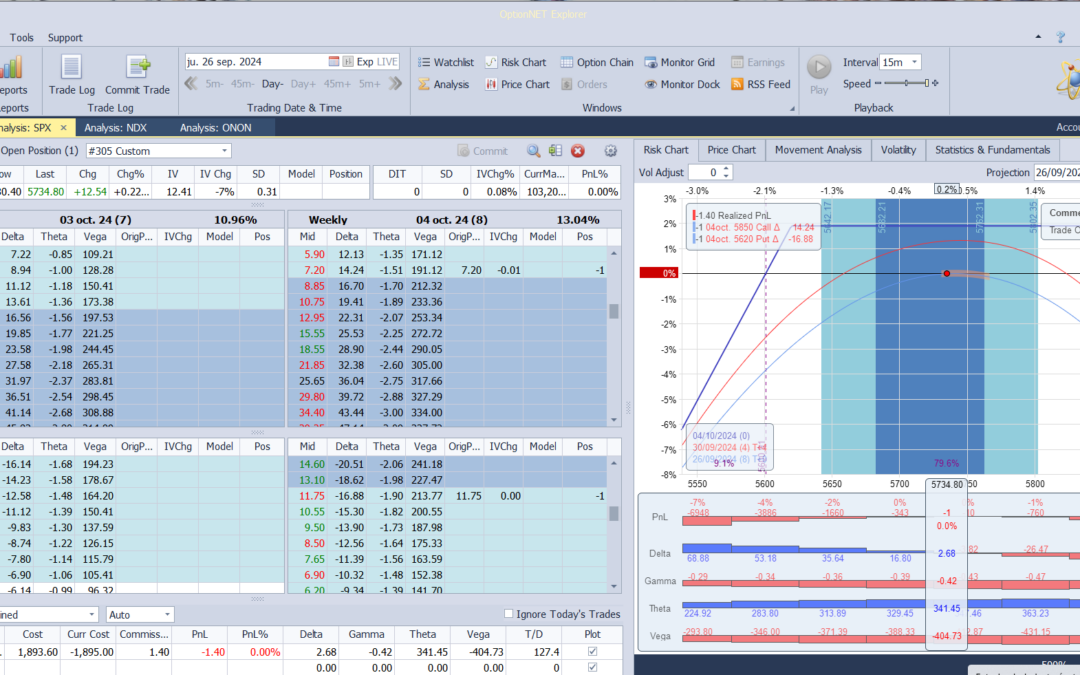The image size is (1080, 675).
Task: Step forward 5 minutes with 5m+
Action: [x=369, y=83]
